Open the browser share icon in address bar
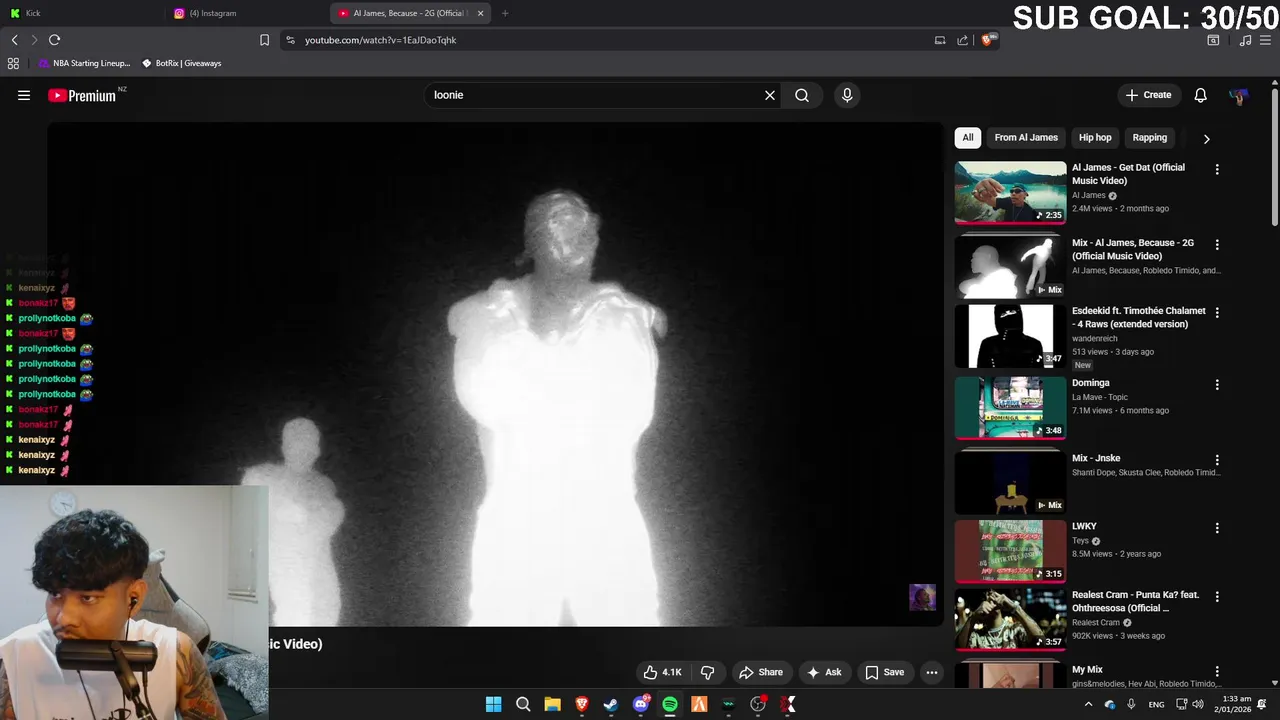1280x720 pixels. 962,40
